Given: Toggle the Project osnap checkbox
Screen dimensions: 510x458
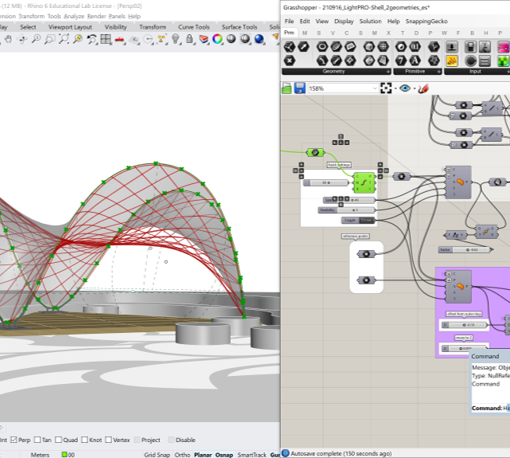Looking at the screenshot, I should (137, 440).
